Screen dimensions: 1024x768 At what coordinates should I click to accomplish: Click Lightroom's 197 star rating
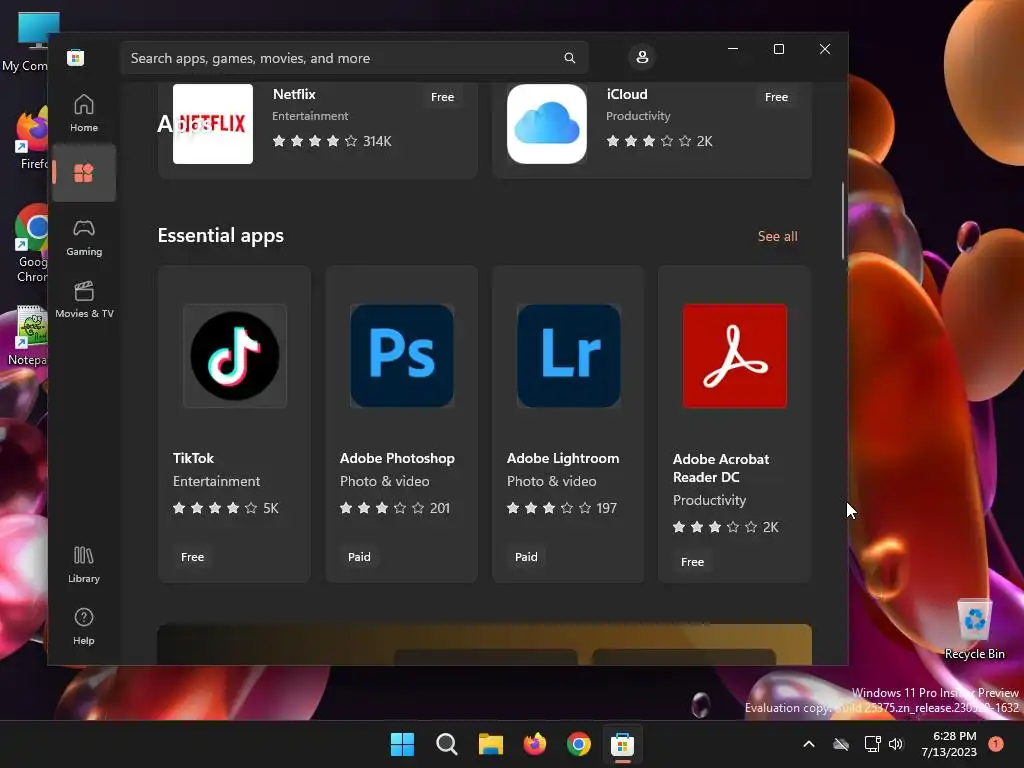click(x=562, y=508)
